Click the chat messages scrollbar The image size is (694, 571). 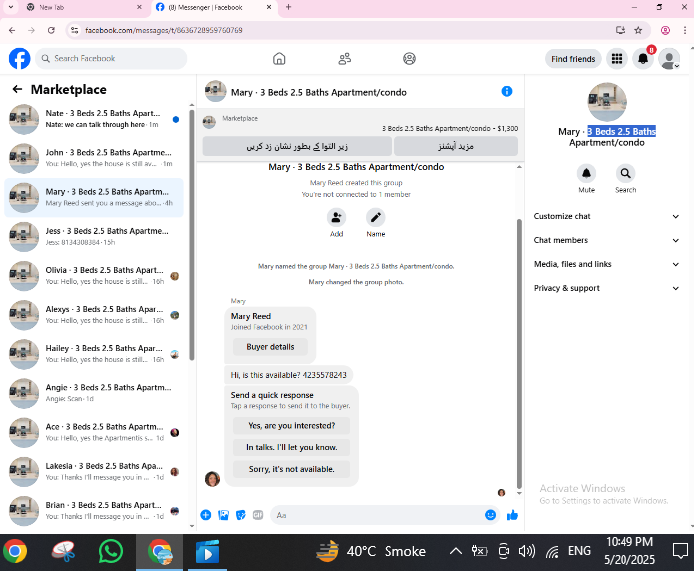pos(519,354)
